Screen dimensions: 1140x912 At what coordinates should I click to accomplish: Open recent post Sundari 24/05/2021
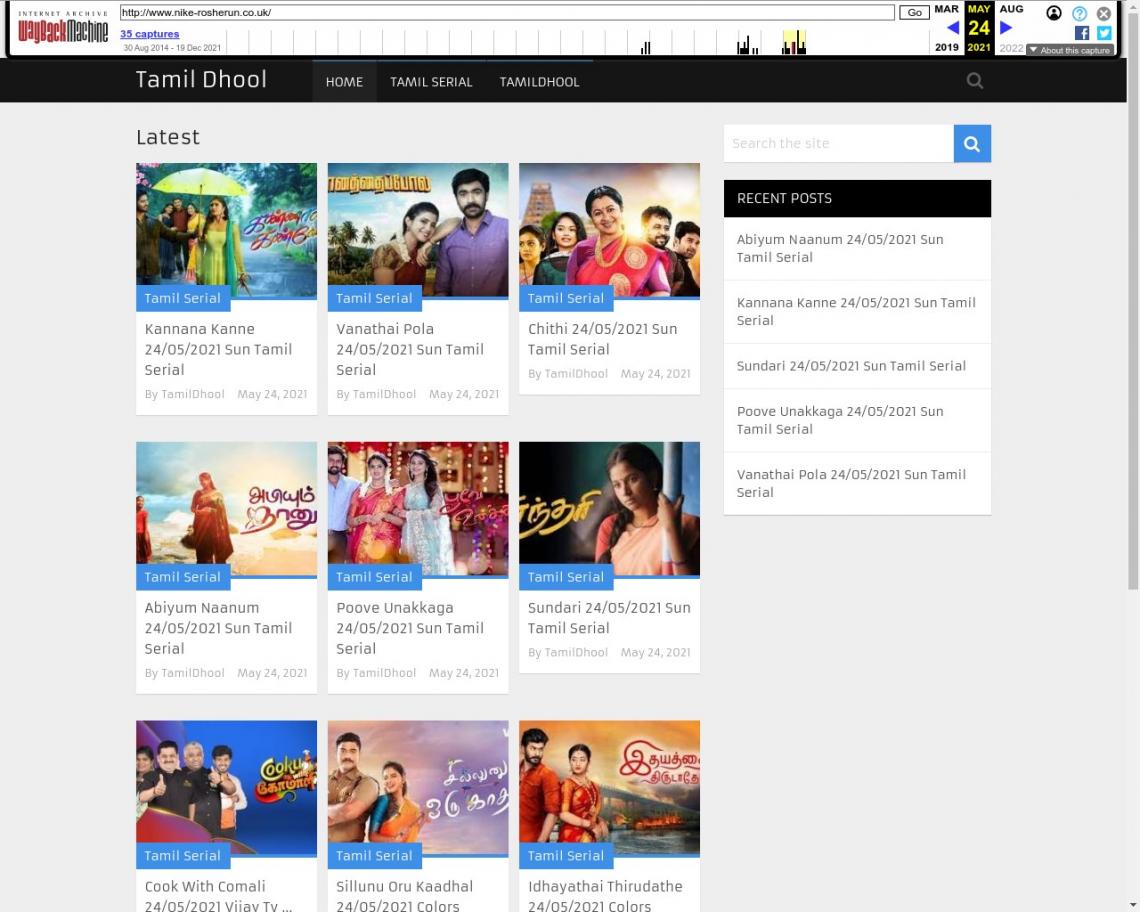click(x=851, y=366)
